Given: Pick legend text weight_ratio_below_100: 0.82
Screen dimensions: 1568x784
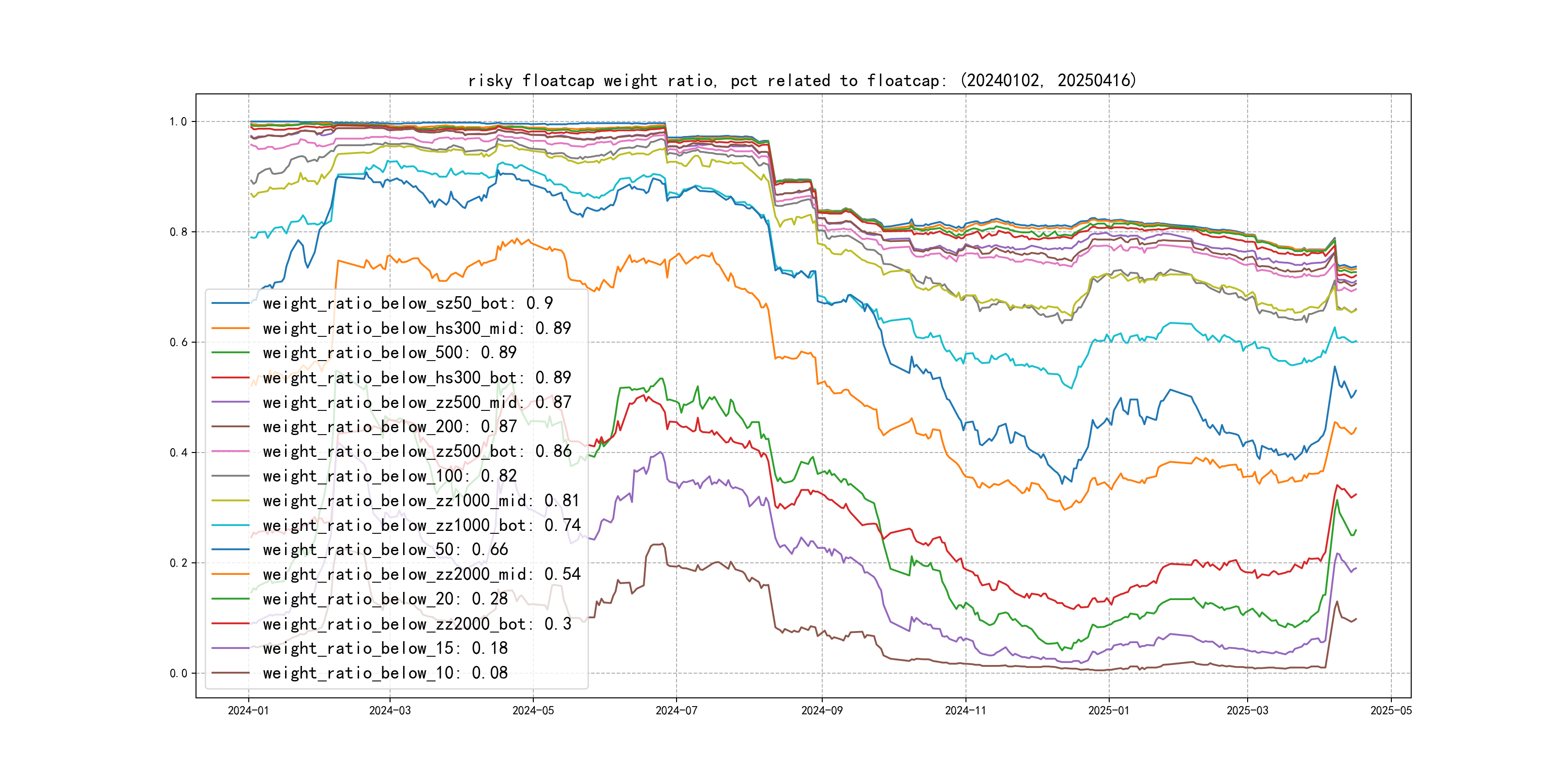Looking at the screenshot, I should tap(390, 476).
